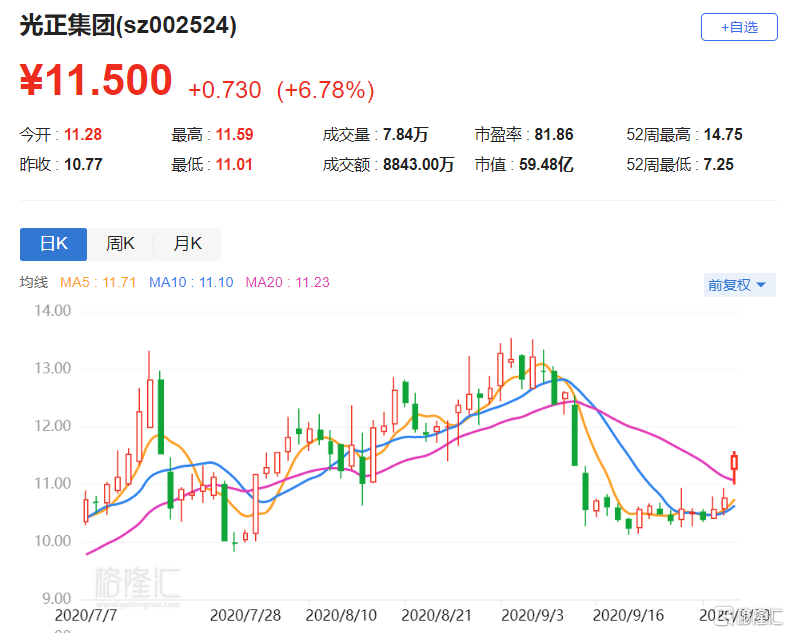This screenshot has width=789, height=633.
Task: Select 52周最低 value 7.25
Action: pyautogui.click(x=718, y=164)
